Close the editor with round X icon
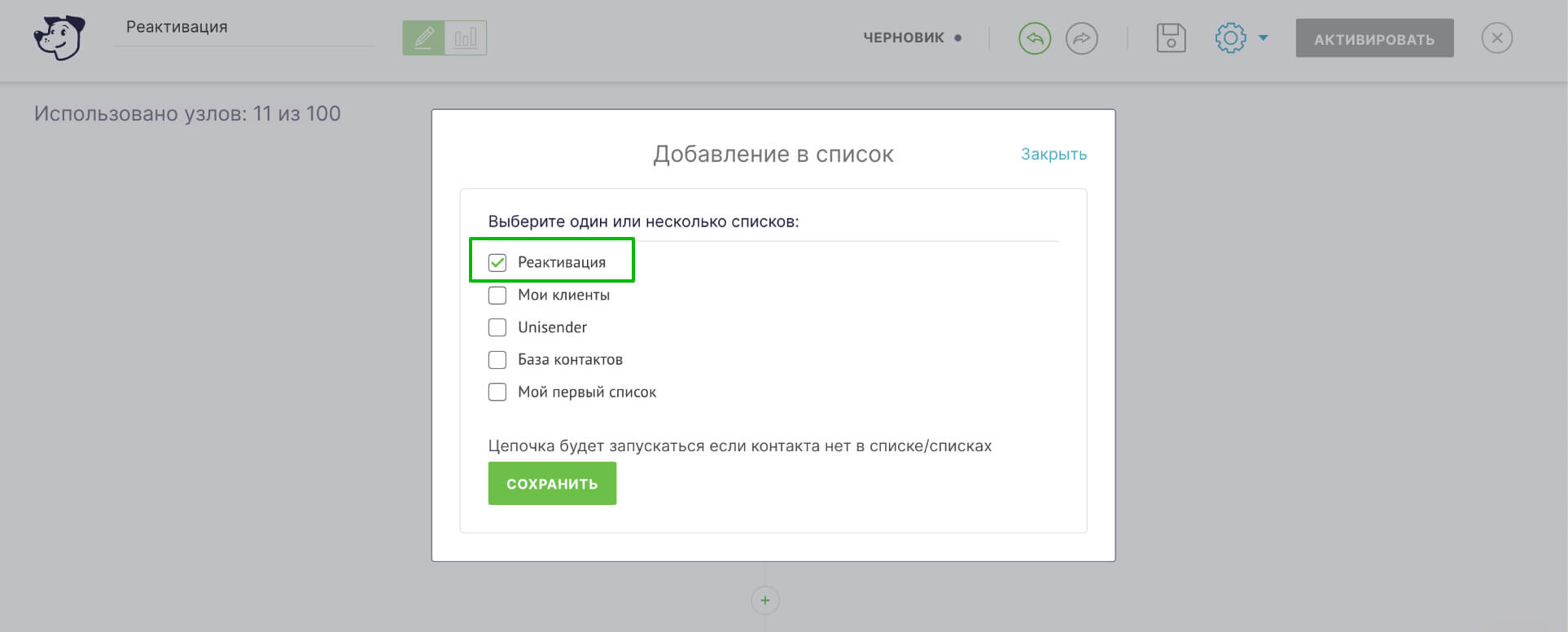Image resolution: width=1568 pixels, height=632 pixels. coord(1497,38)
